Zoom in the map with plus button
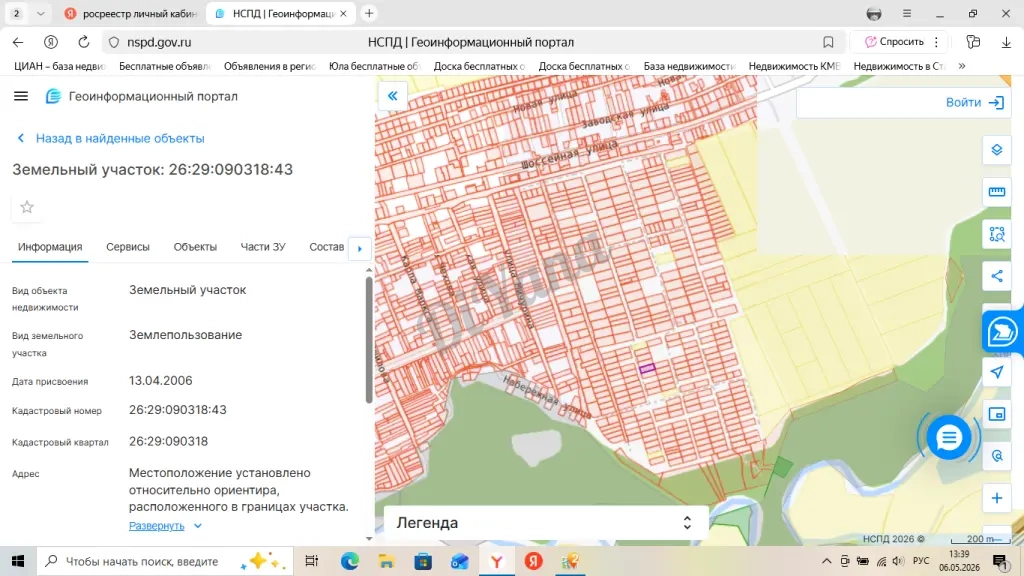Viewport: 1024px width, 576px height. pyautogui.click(x=997, y=498)
